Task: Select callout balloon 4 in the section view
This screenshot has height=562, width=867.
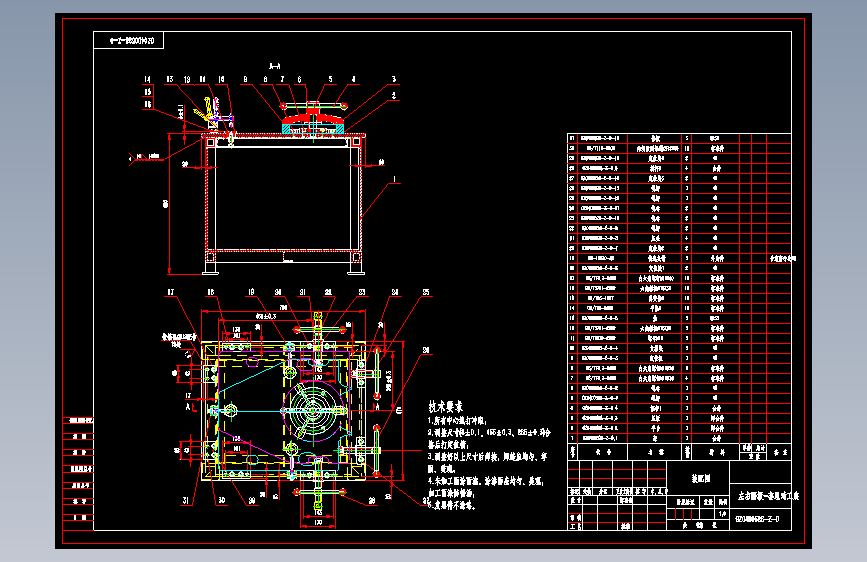Action: [x=353, y=80]
